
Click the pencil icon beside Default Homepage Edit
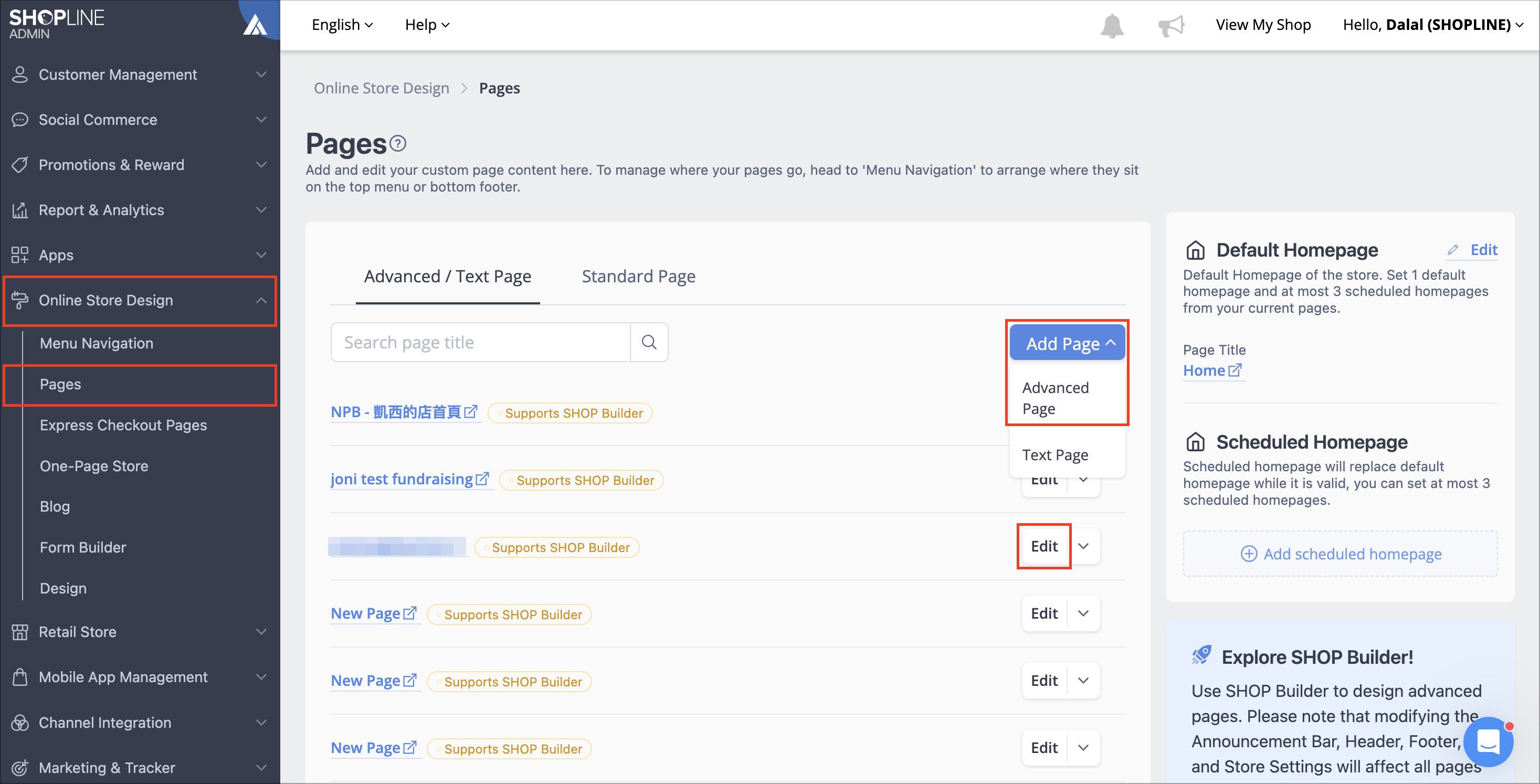(1453, 250)
